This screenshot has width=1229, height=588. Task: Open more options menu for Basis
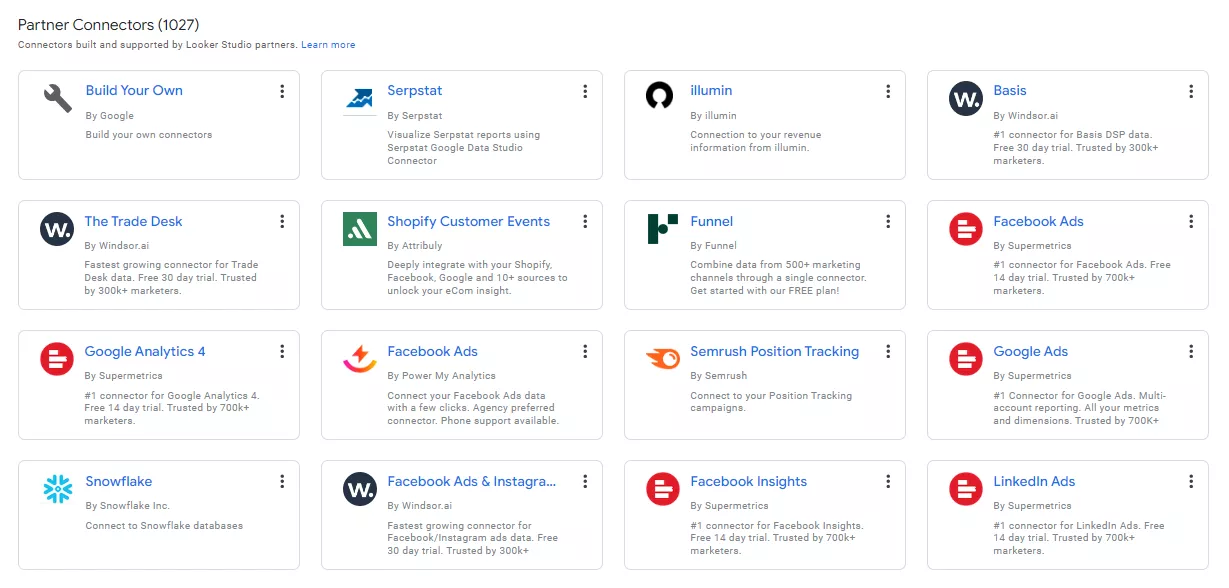click(x=1191, y=91)
